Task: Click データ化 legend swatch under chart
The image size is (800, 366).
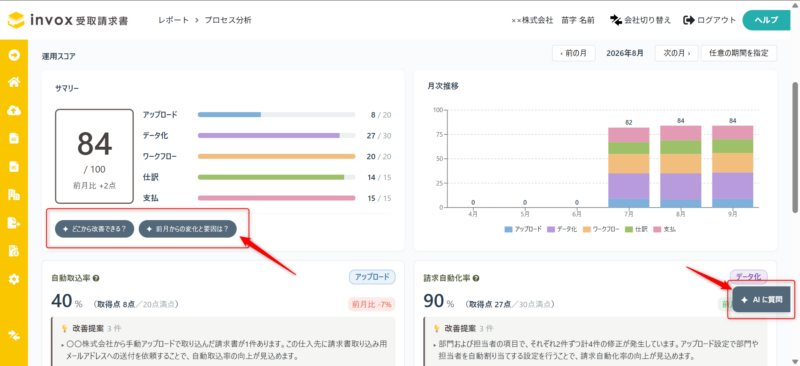Action: [551, 229]
